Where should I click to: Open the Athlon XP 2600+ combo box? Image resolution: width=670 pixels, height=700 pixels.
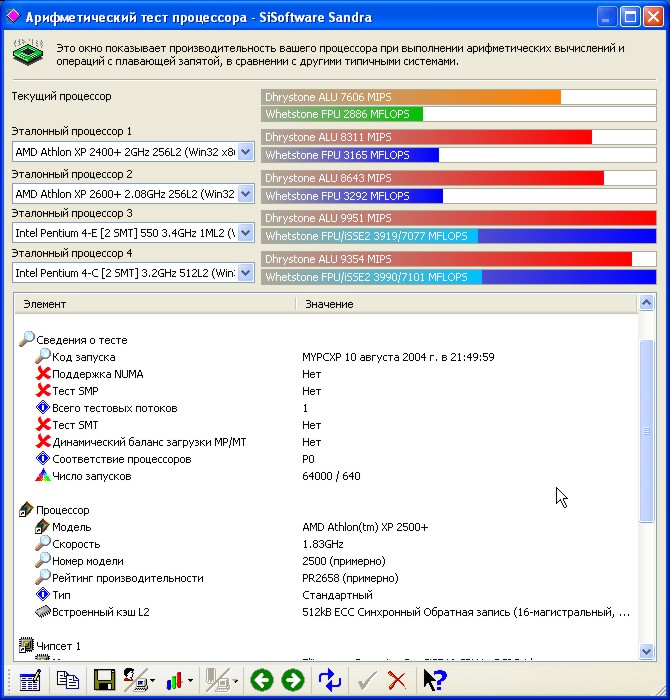pyautogui.click(x=133, y=194)
